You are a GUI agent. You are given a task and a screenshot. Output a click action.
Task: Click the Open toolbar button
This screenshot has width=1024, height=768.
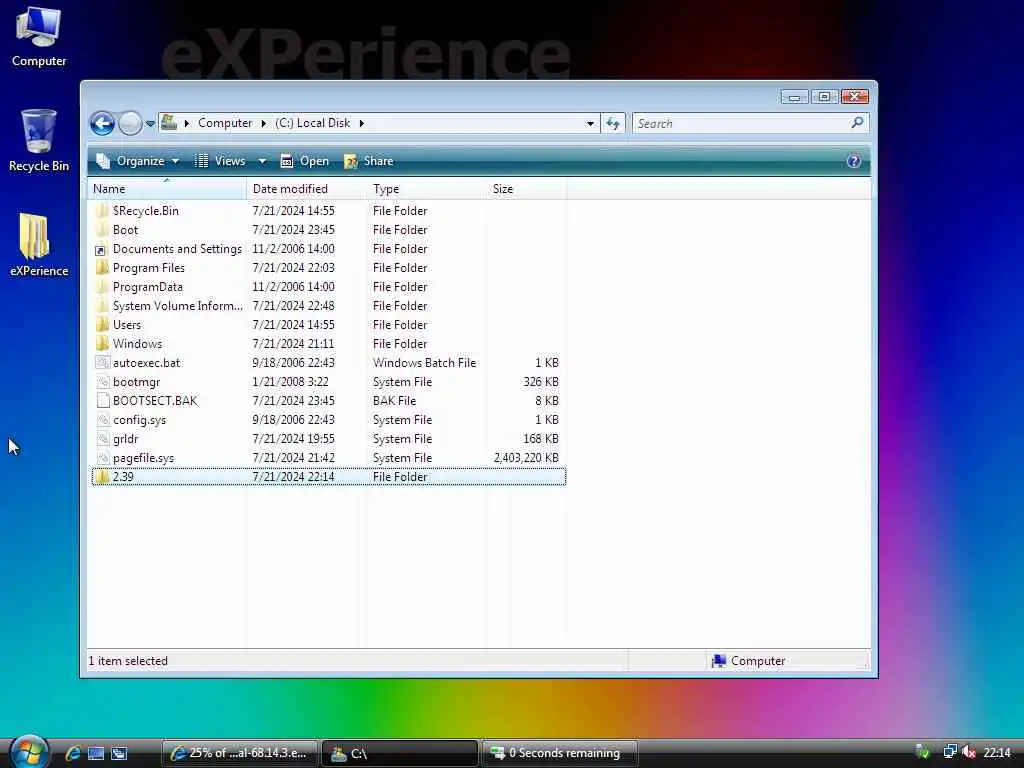(304, 161)
